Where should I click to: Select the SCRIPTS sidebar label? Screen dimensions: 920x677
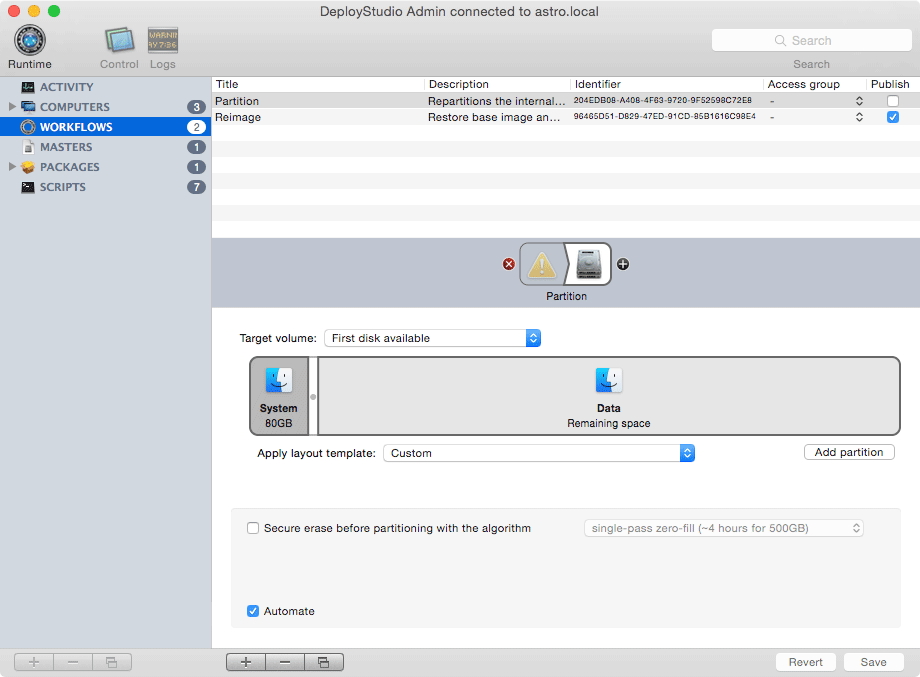pyautogui.click(x=63, y=187)
